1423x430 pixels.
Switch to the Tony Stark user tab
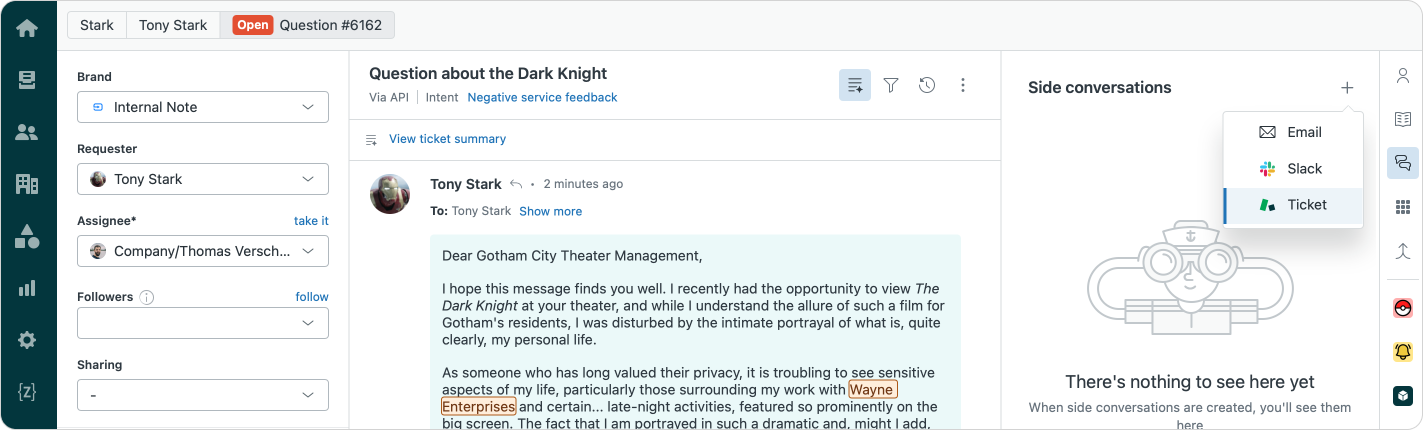(x=173, y=25)
